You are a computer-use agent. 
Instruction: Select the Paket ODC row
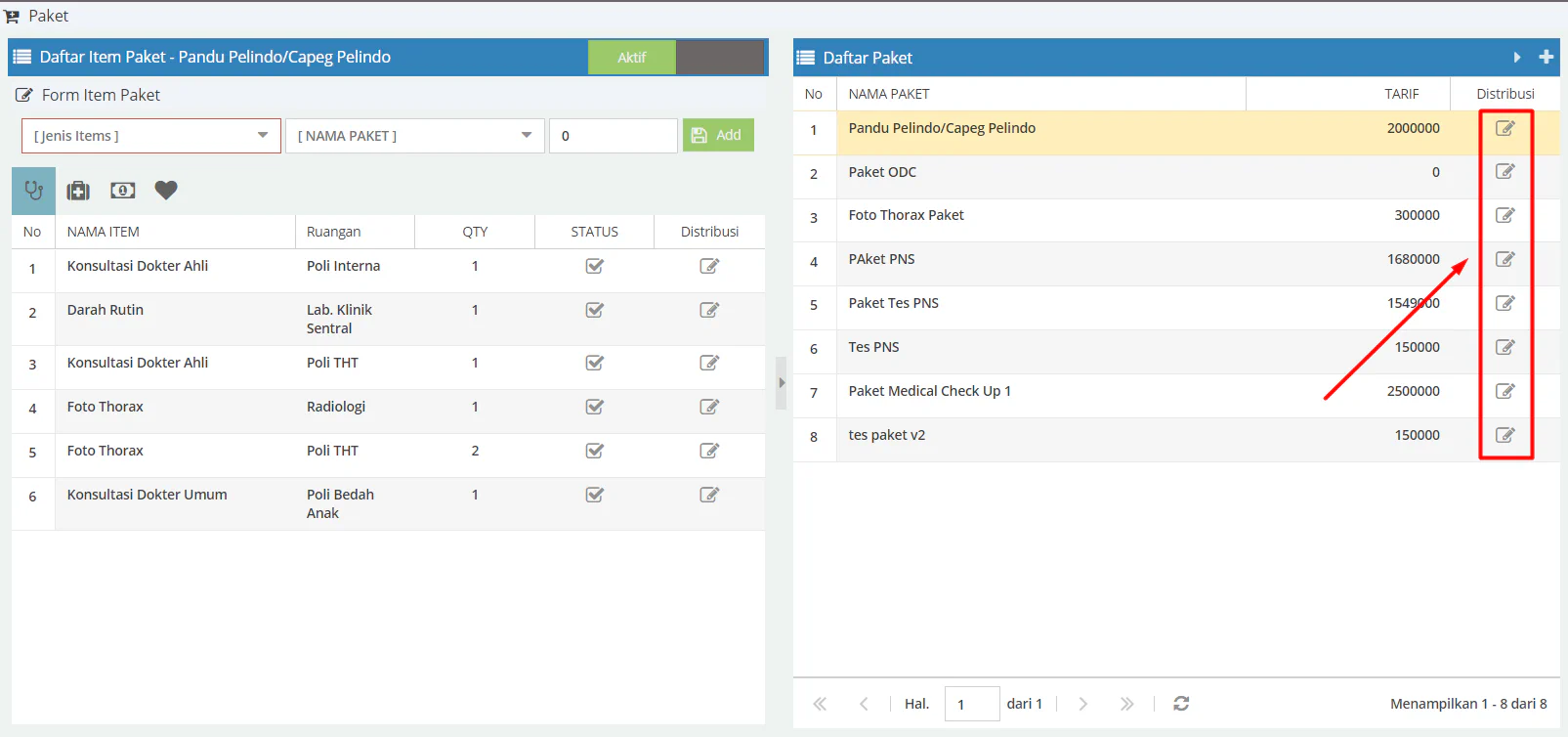tap(1176, 177)
